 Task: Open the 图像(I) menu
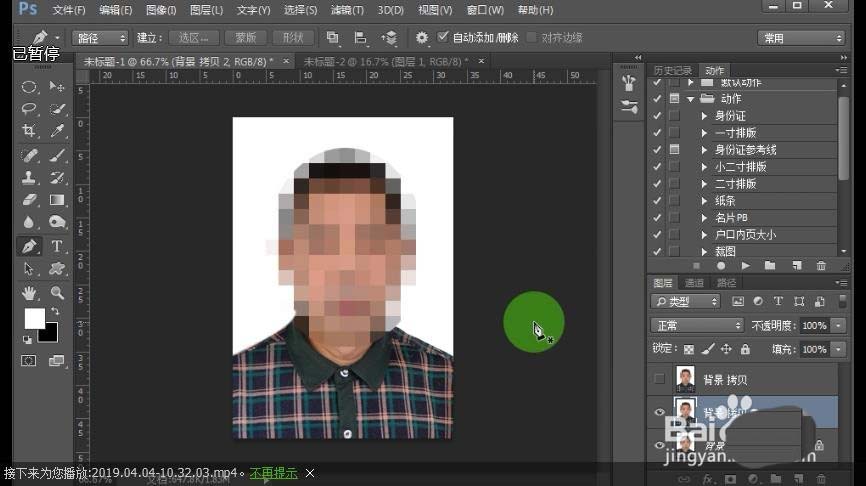click(x=161, y=10)
